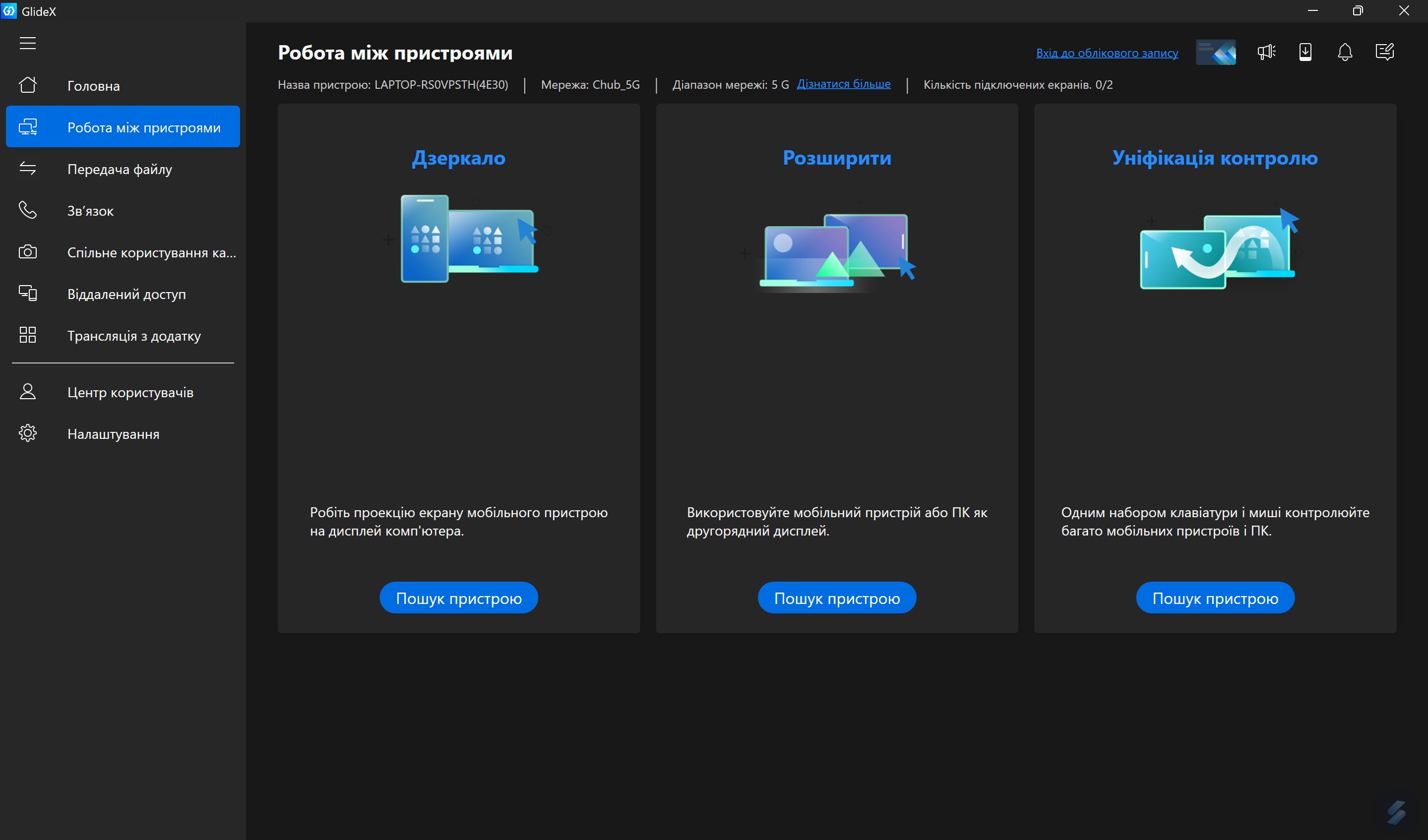
Task: Click the description about one keyboard and mouse
Action: pyautogui.click(x=1215, y=522)
